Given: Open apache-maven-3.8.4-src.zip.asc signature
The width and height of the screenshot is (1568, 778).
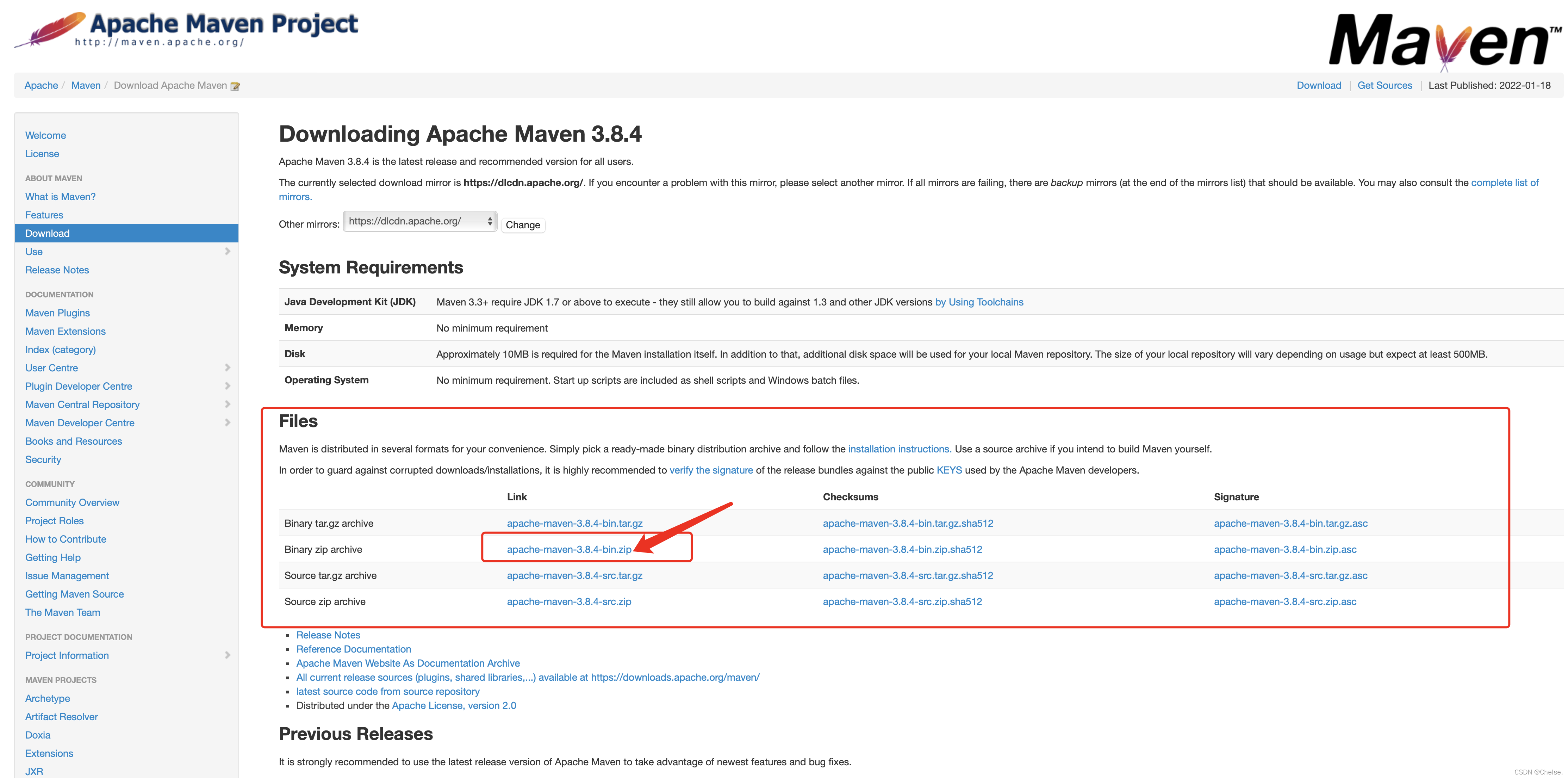Looking at the screenshot, I should point(1284,601).
